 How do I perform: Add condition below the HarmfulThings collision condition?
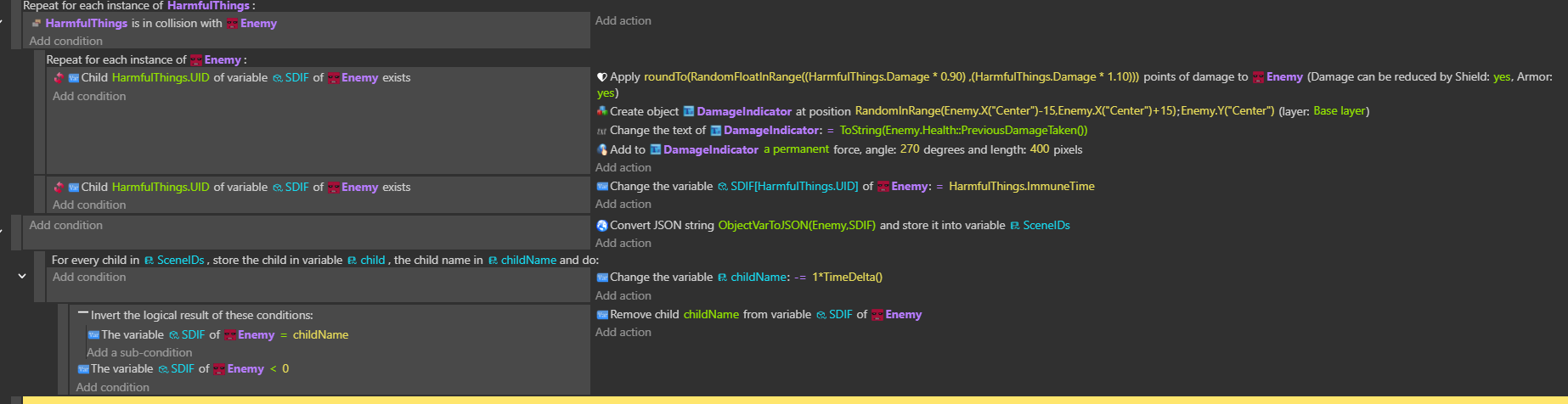[65, 41]
